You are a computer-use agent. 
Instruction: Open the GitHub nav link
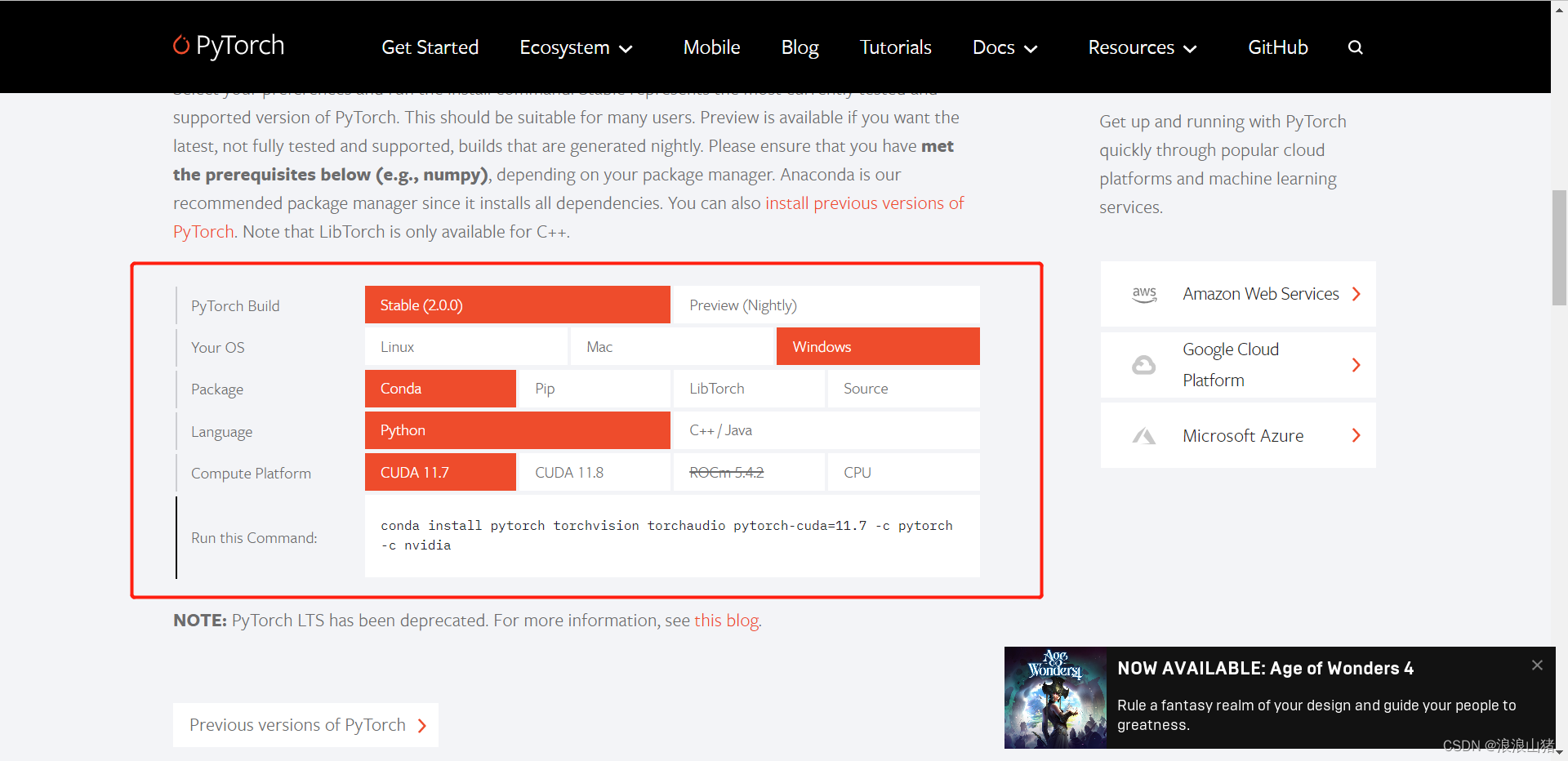tap(1277, 47)
